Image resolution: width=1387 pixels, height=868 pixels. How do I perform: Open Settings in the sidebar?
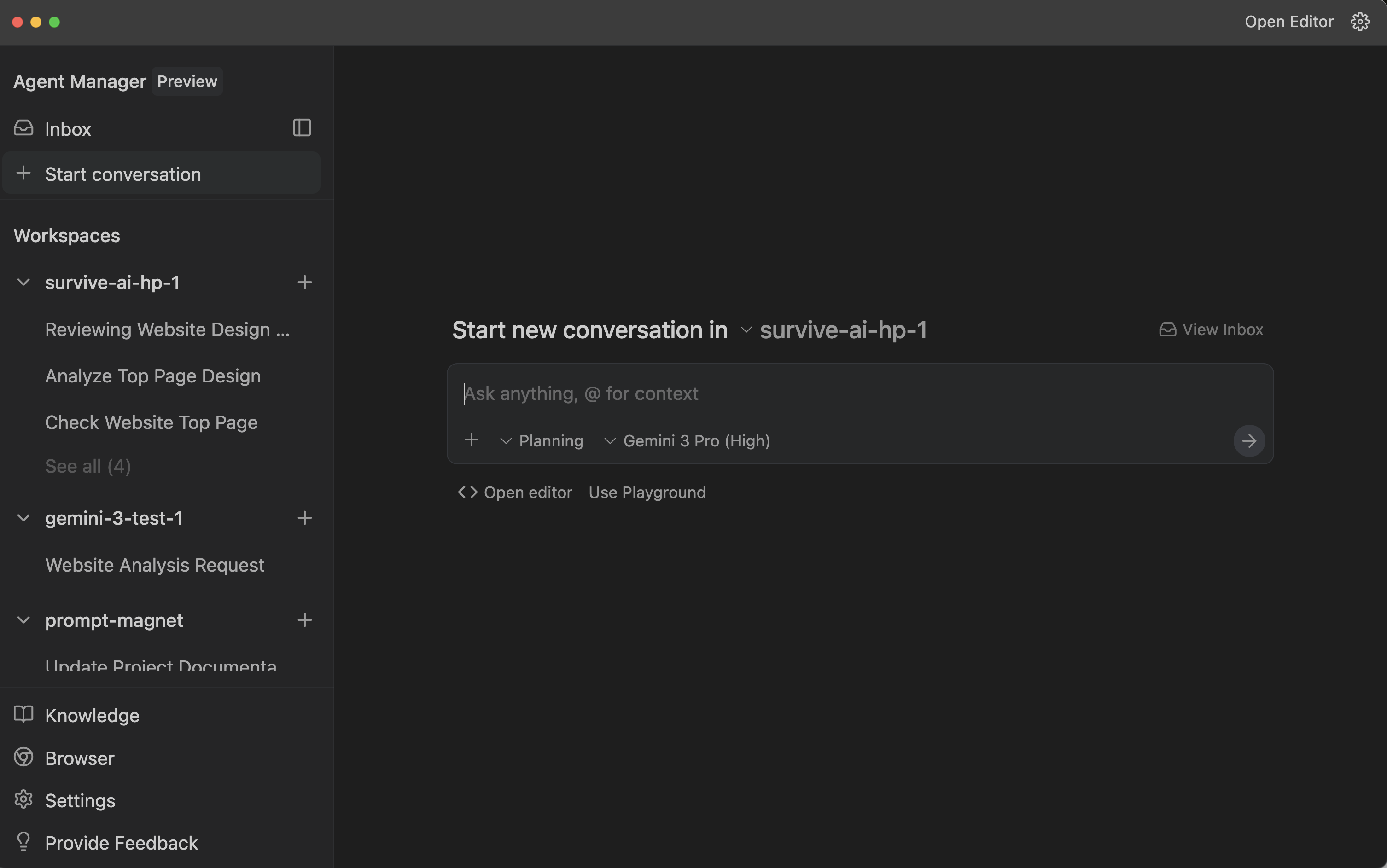[x=80, y=800]
